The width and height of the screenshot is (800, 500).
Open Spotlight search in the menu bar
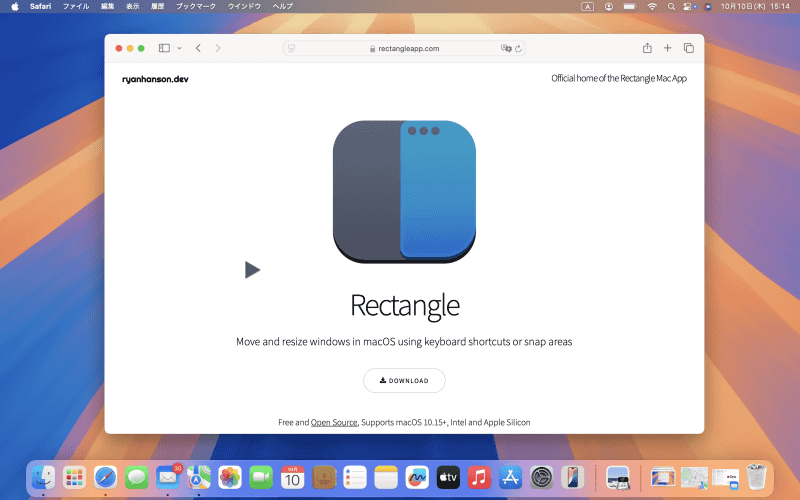pos(671,7)
